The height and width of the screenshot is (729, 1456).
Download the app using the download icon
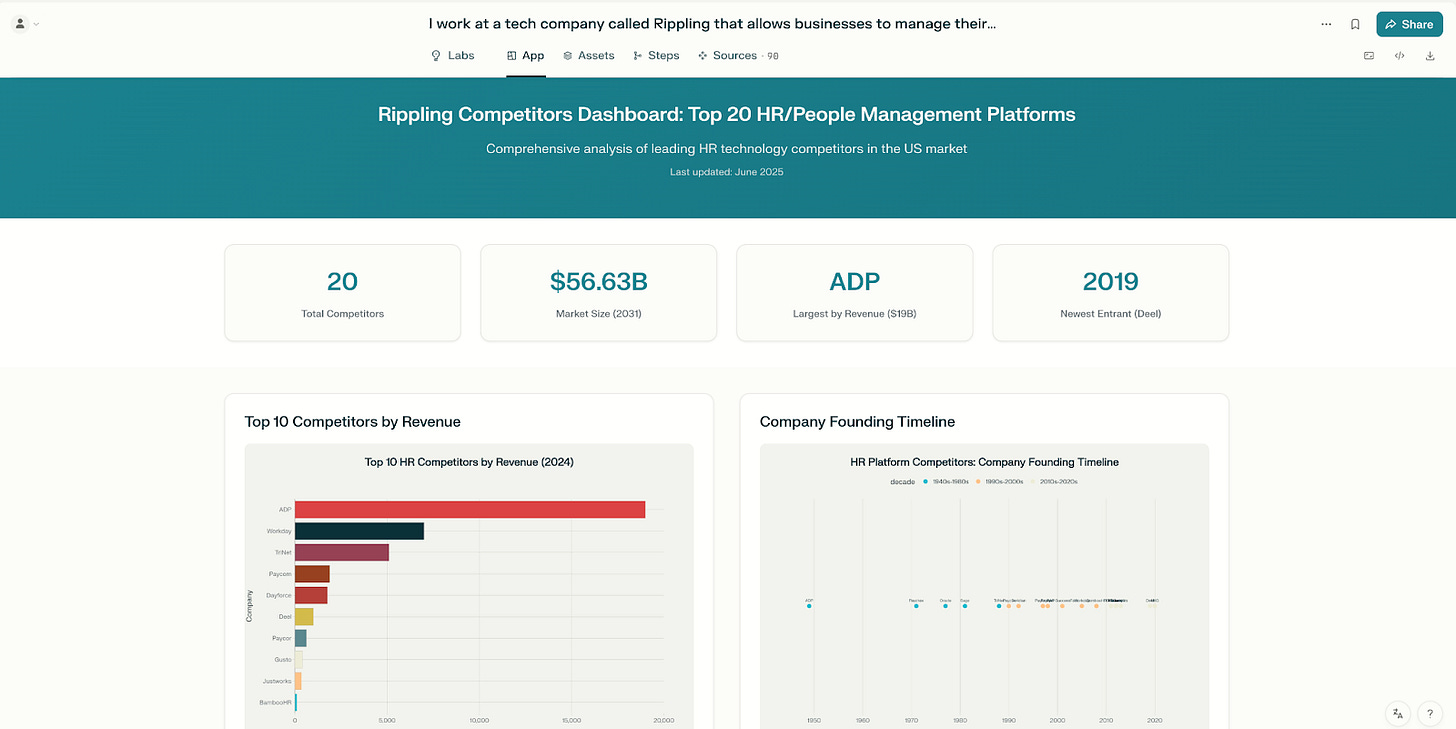(x=1430, y=56)
